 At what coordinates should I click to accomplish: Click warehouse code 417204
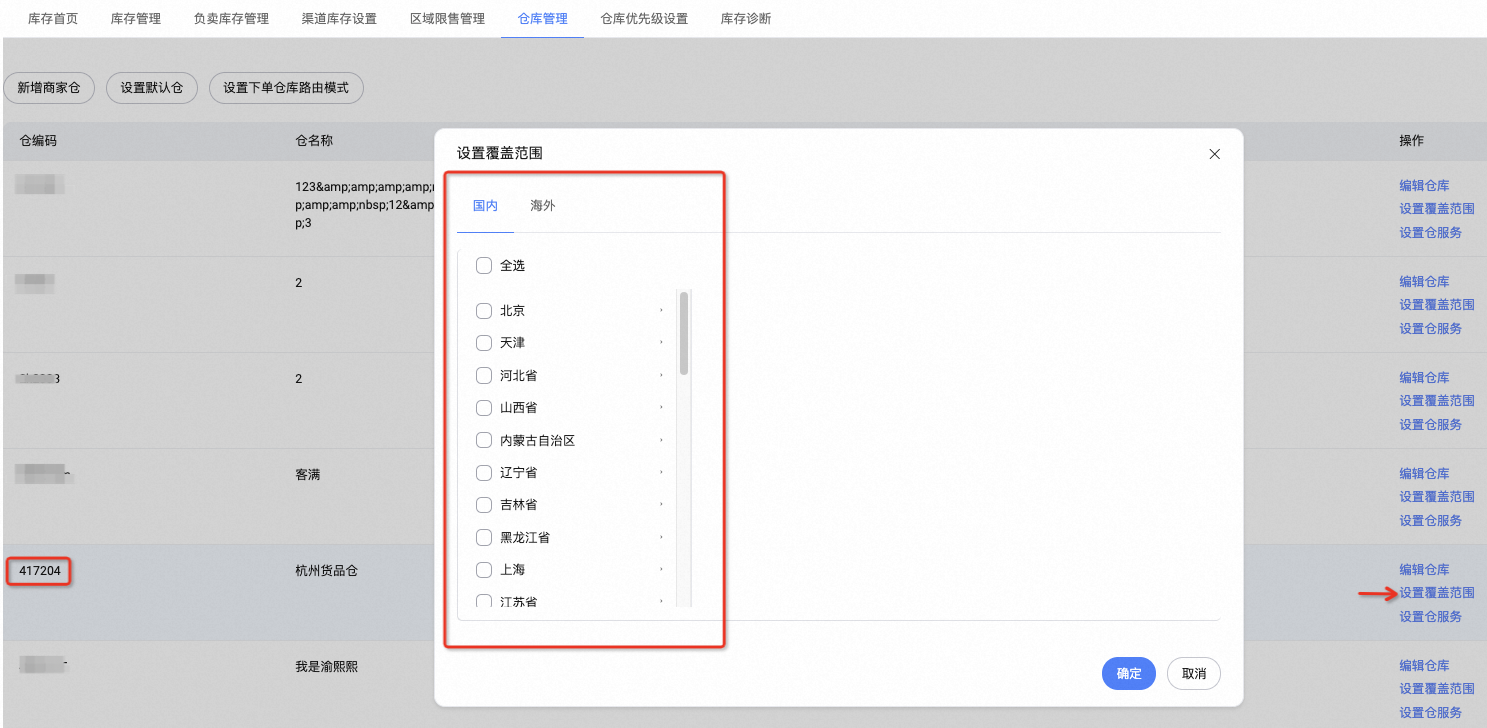coord(39,572)
